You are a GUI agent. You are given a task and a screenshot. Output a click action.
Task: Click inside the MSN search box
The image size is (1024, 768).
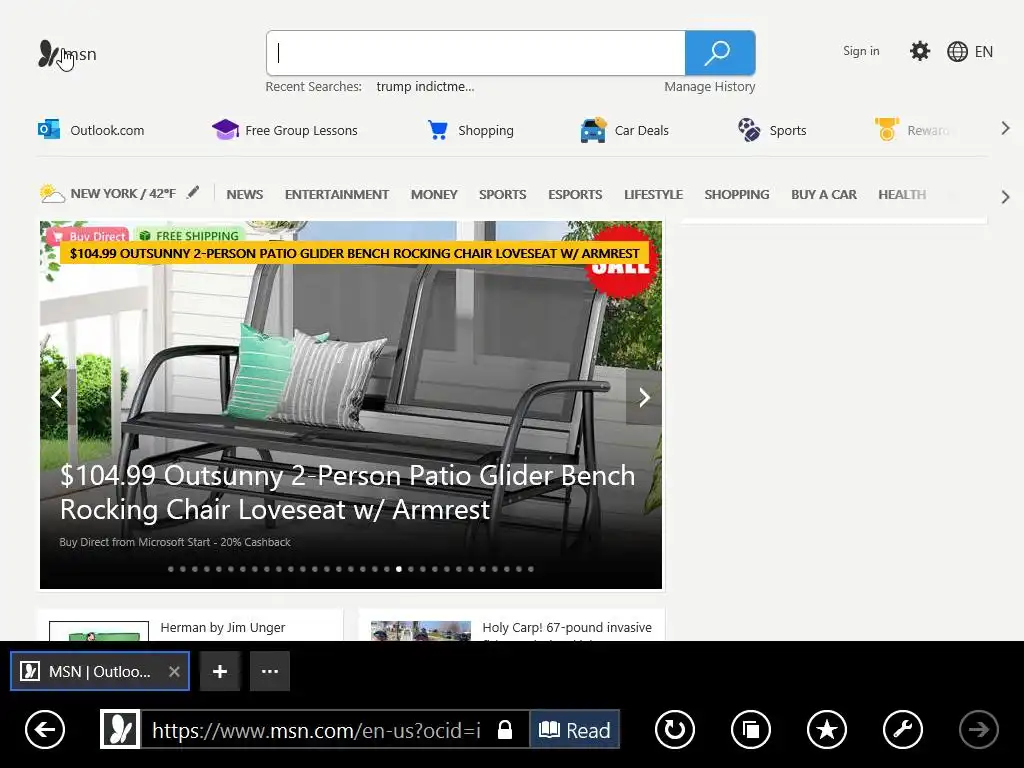(x=476, y=53)
